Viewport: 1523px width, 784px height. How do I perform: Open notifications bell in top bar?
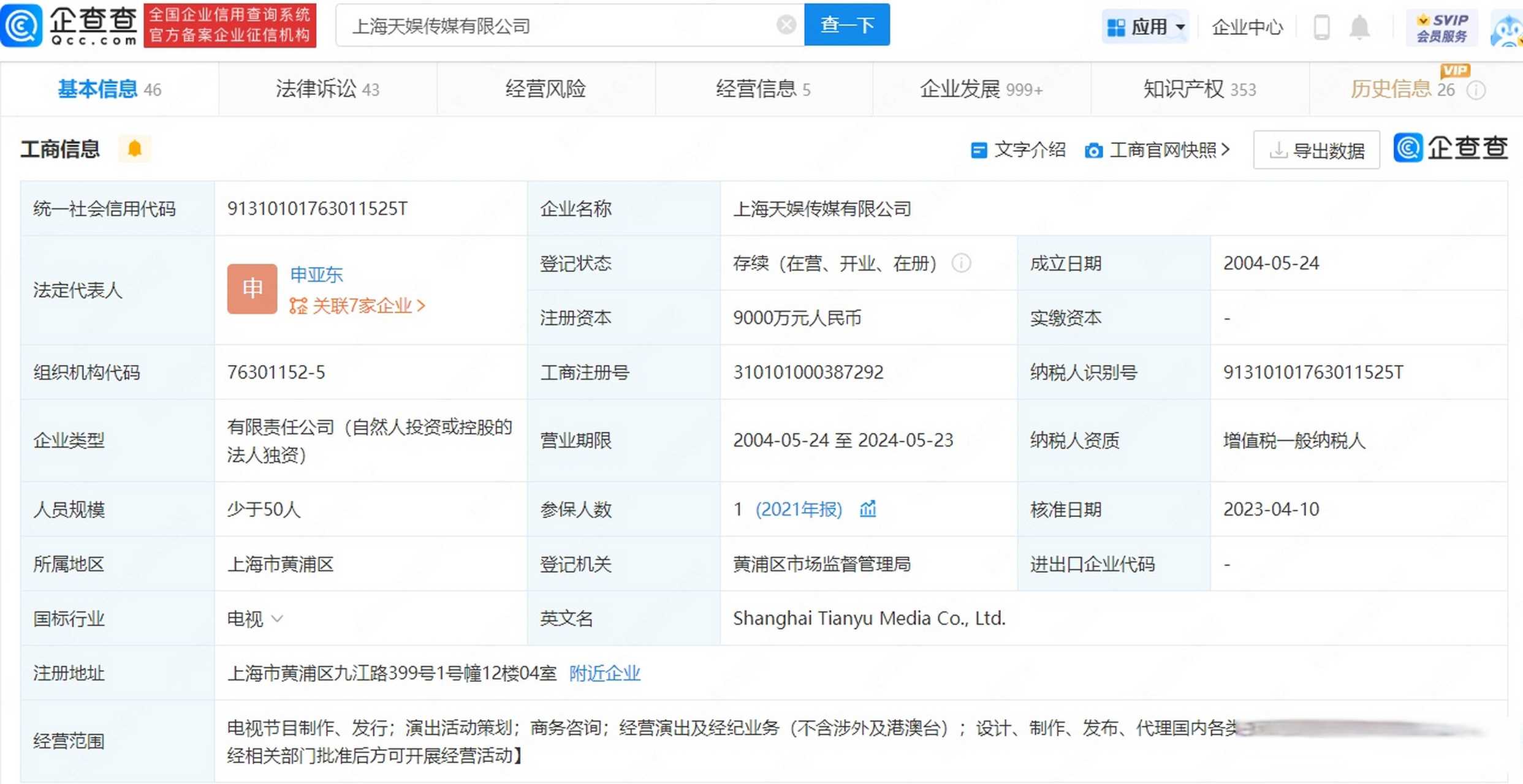(1359, 28)
